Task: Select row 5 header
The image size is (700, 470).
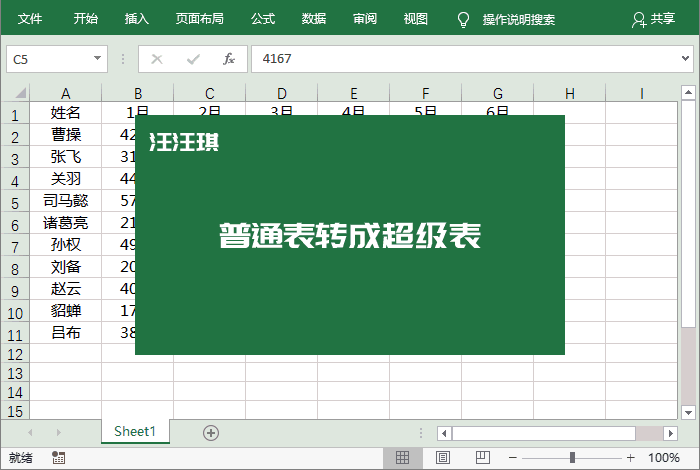Action: [15, 203]
